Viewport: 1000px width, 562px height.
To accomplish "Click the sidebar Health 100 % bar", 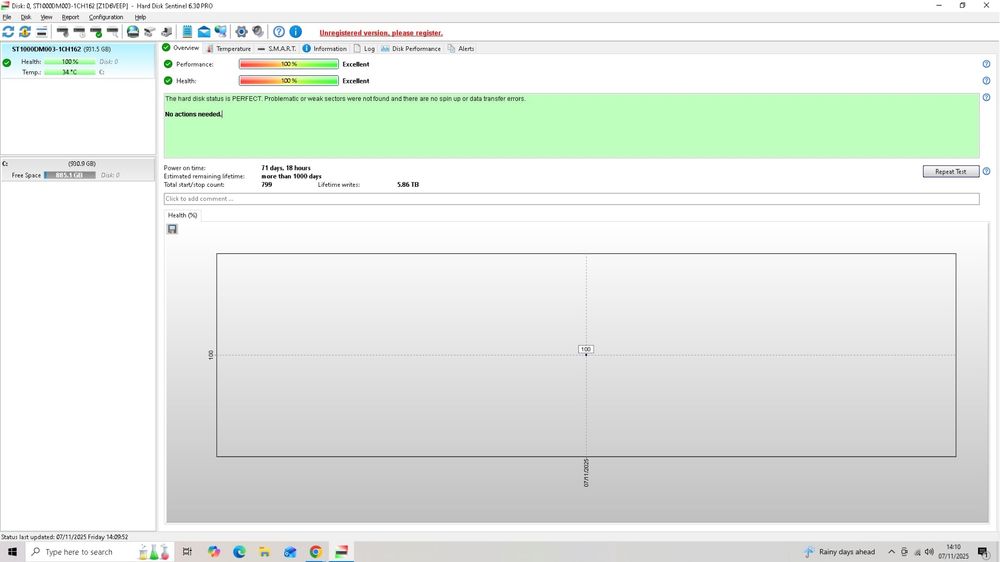I will (70, 62).
